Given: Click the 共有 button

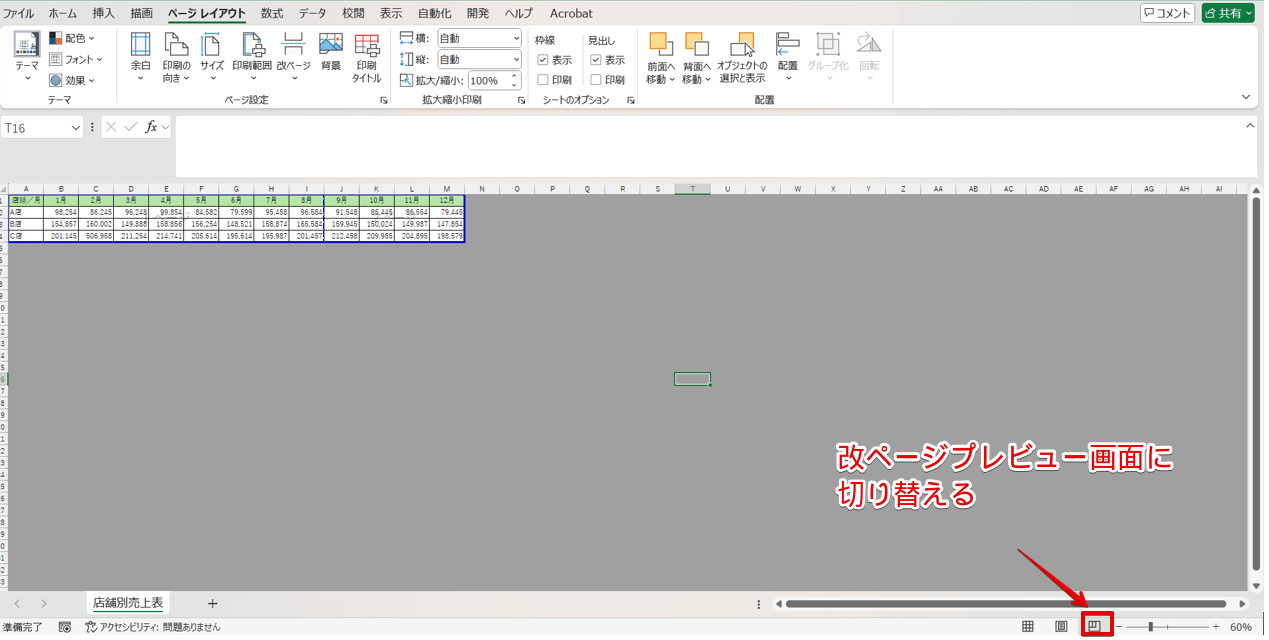Looking at the screenshot, I should (1226, 12).
